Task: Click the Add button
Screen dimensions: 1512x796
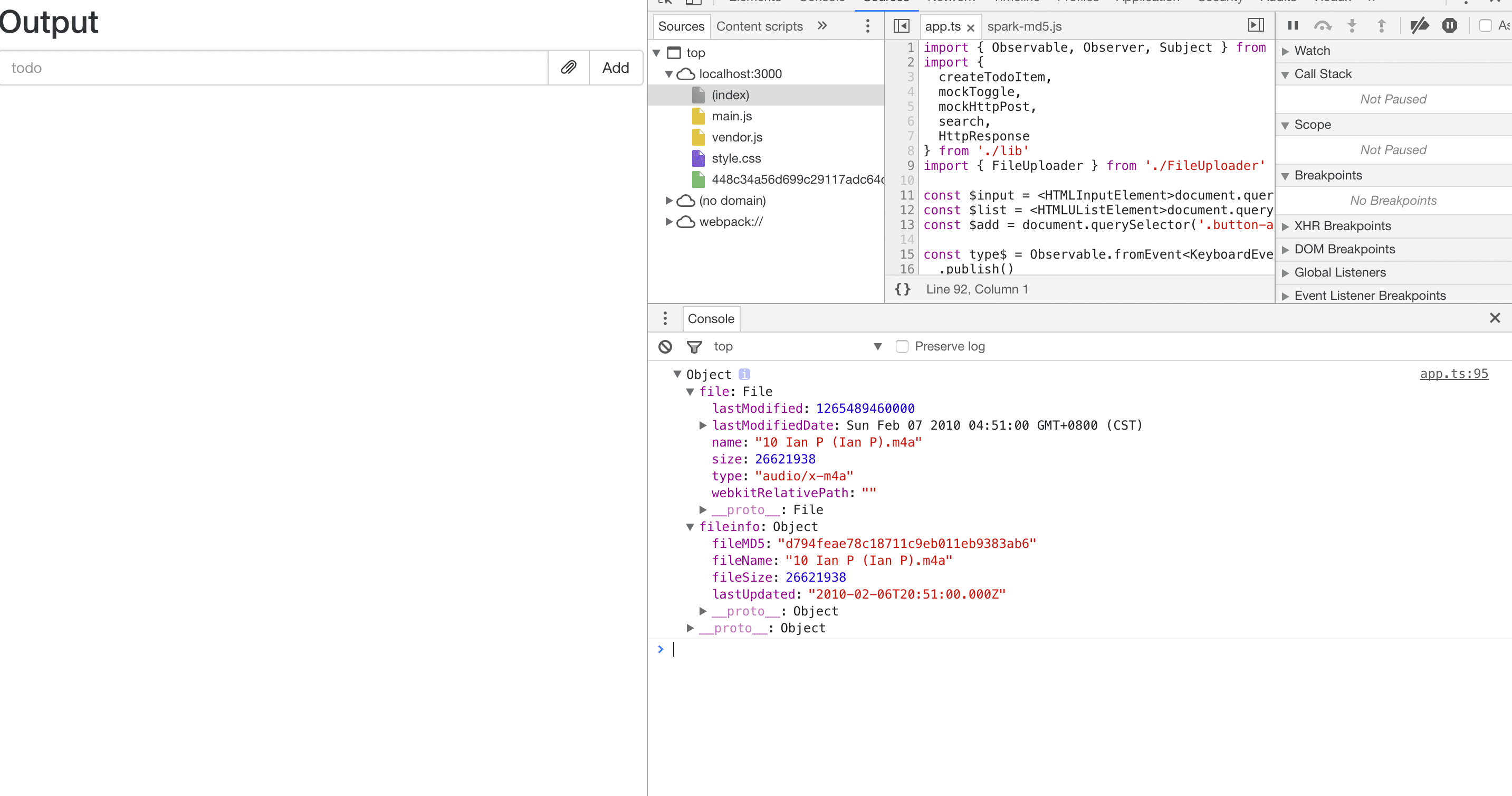Action: [x=615, y=68]
